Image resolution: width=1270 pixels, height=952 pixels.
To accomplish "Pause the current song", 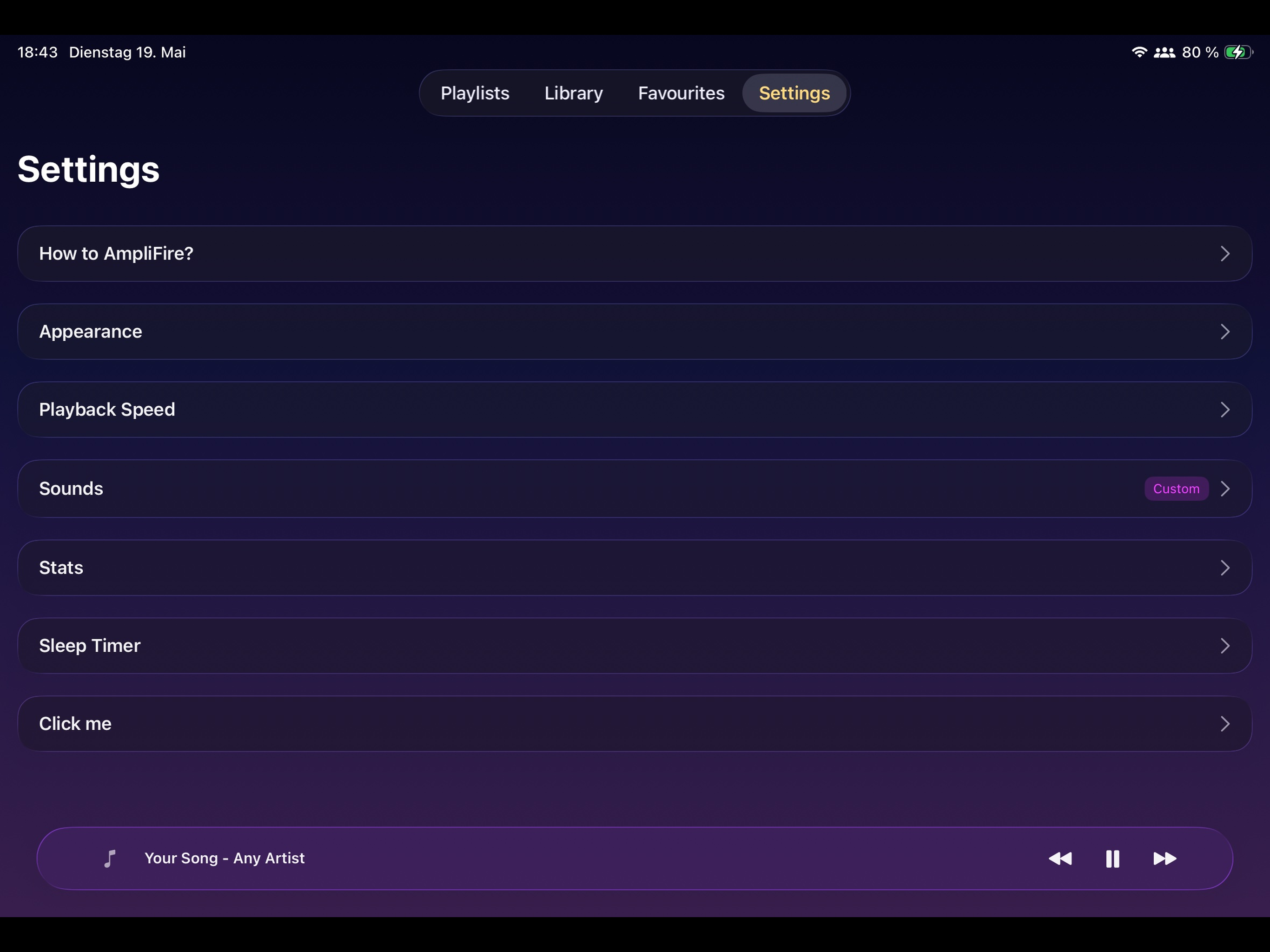I will [1112, 859].
